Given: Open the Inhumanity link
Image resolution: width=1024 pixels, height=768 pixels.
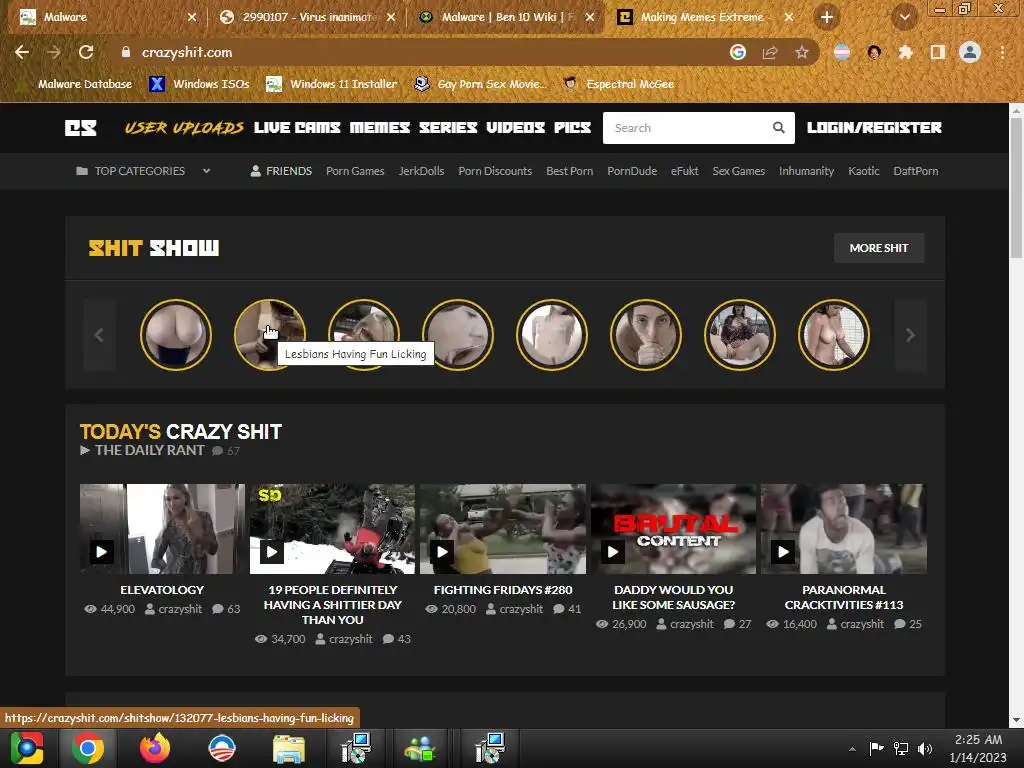Looking at the screenshot, I should click(x=806, y=171).
